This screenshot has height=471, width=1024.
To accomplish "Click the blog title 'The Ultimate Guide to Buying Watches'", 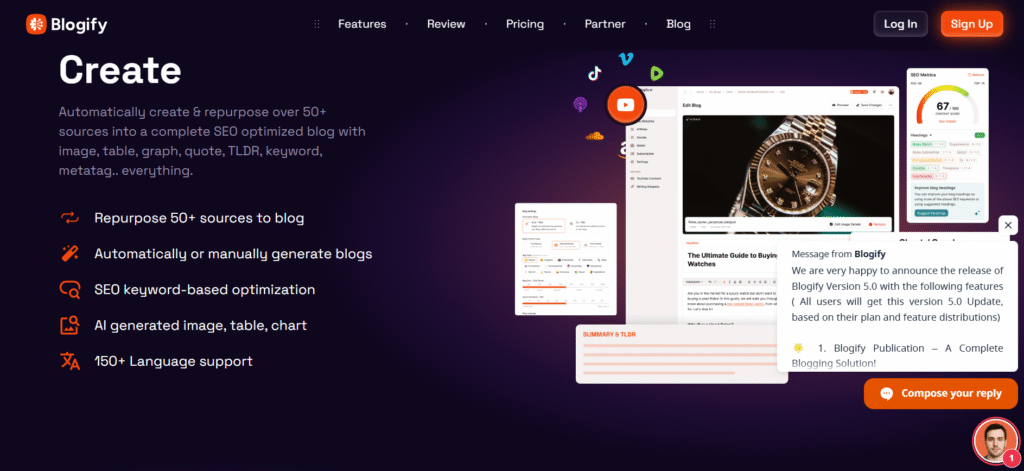I will [731, 260].
